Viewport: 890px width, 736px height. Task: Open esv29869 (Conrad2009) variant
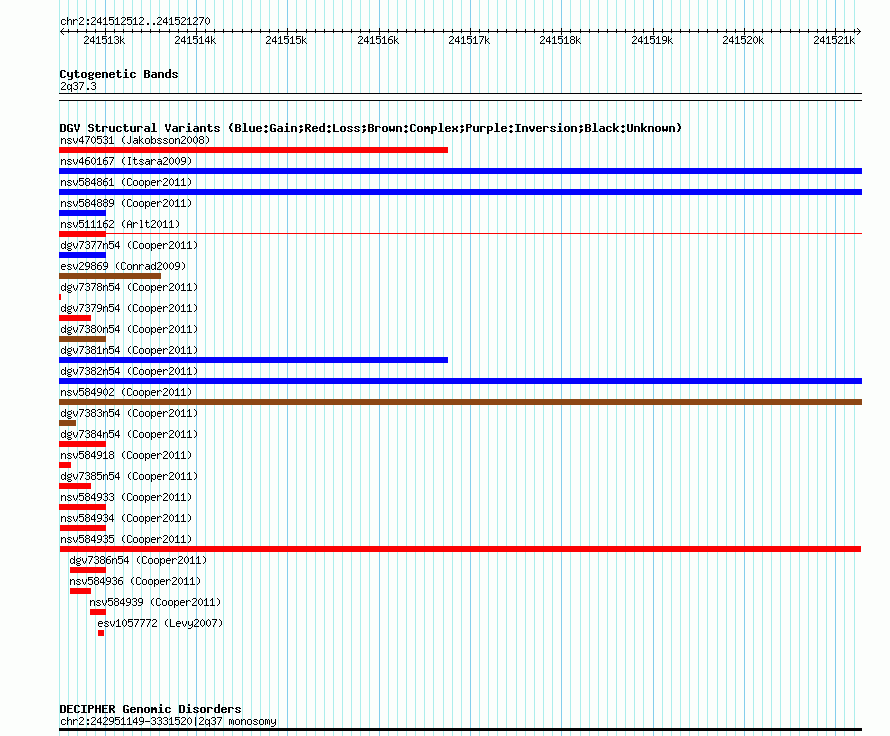click(123, 266)
